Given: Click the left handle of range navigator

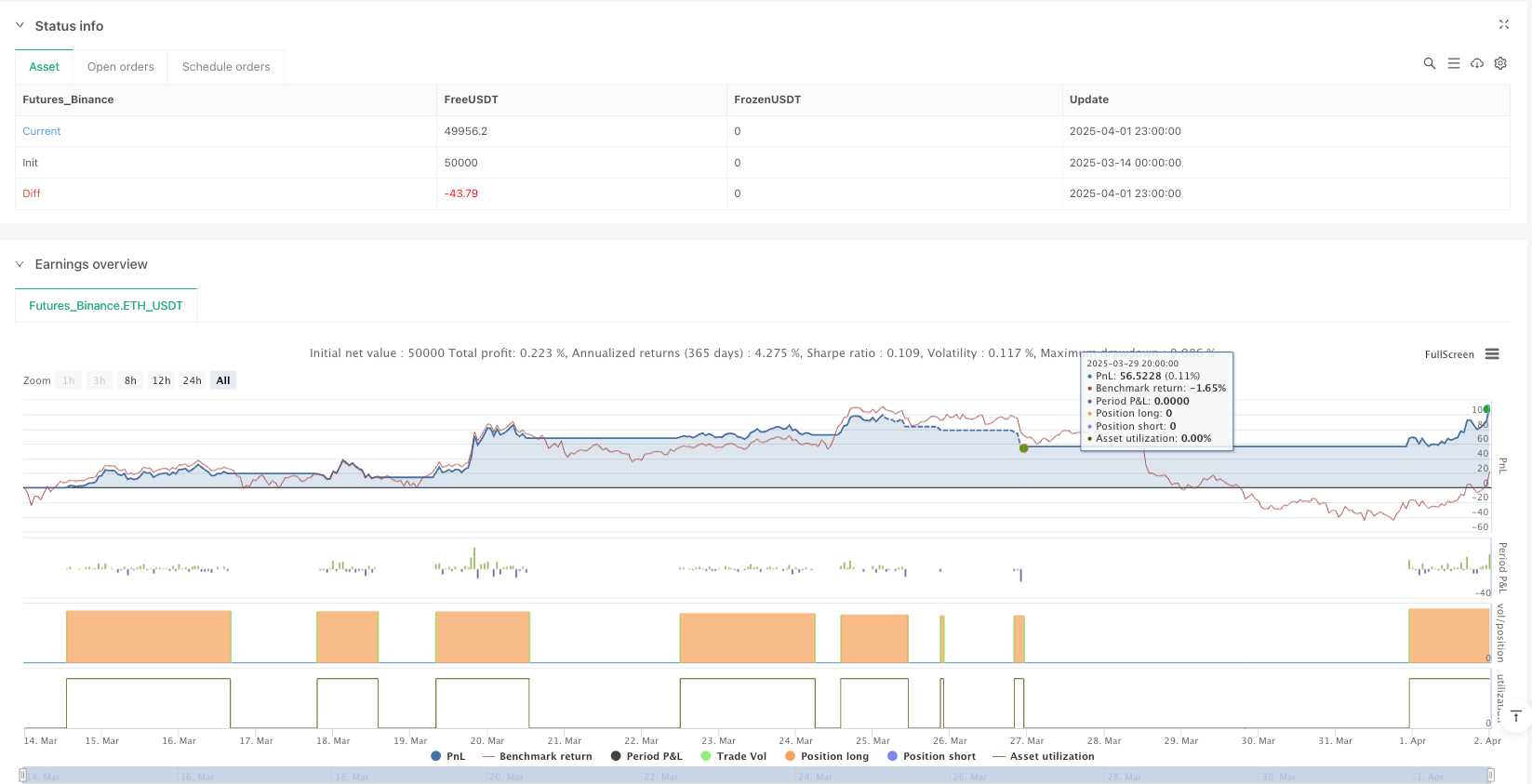Looking at the screenshot, I should [x=23, y=775].
